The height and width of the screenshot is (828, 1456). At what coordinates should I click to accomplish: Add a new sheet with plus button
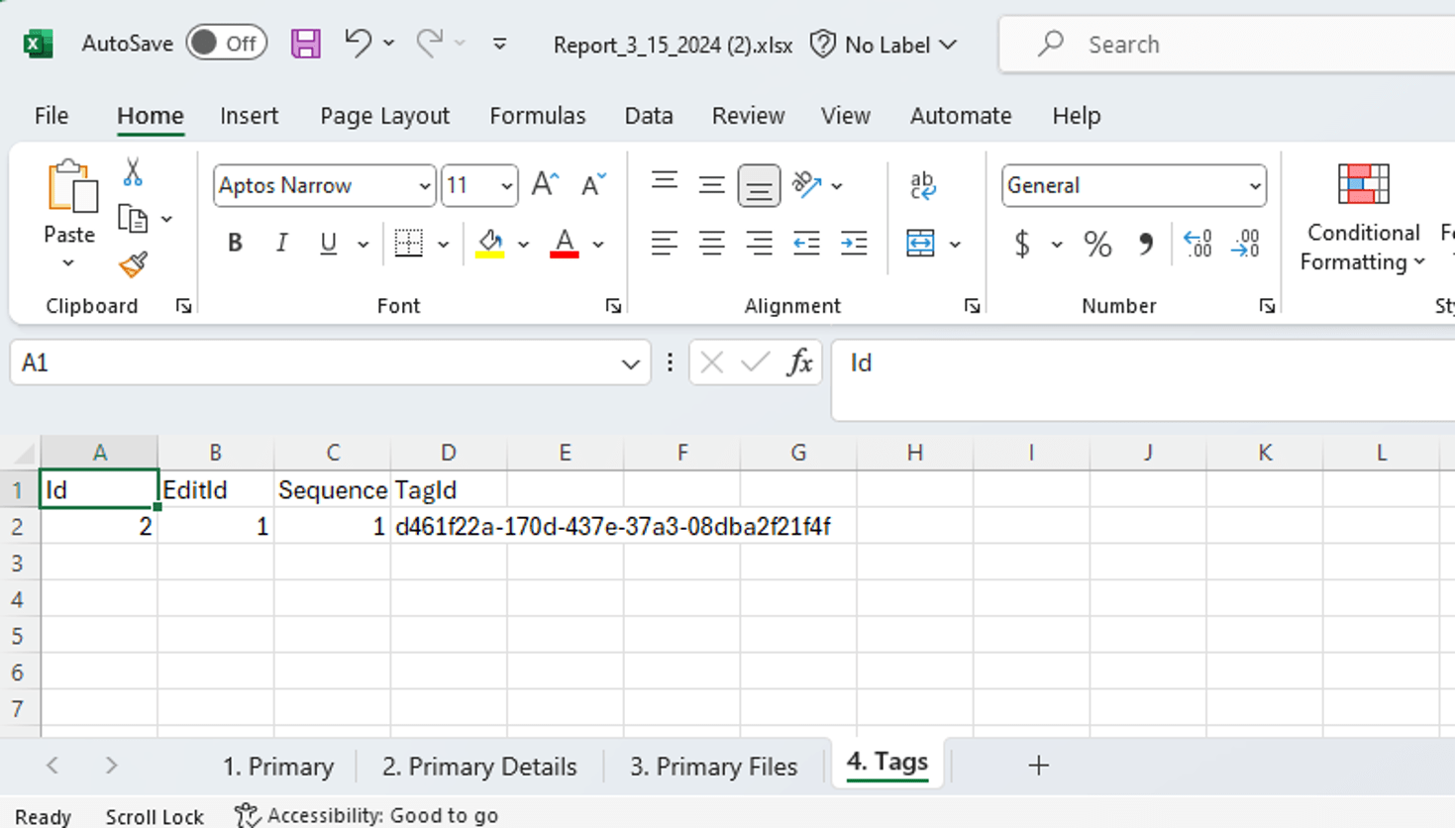pyautogui.click(x=1038, y=766)
